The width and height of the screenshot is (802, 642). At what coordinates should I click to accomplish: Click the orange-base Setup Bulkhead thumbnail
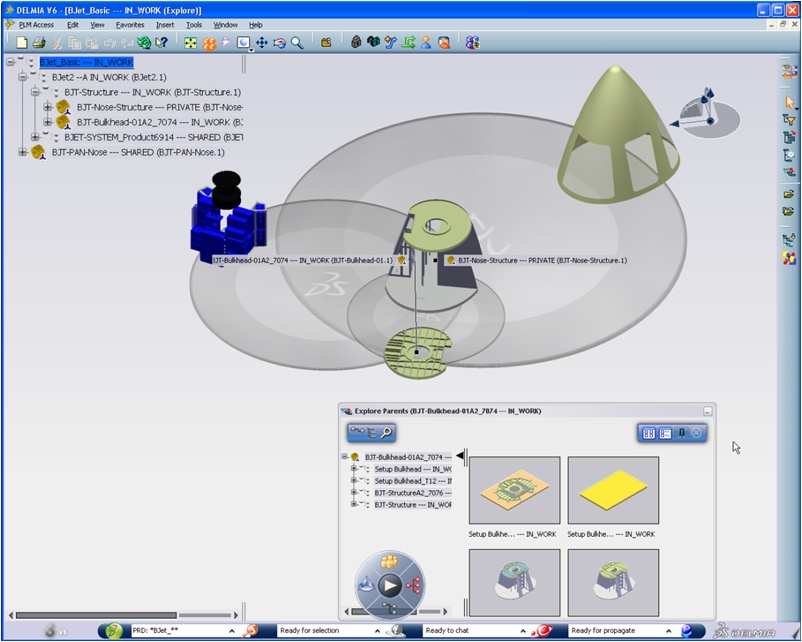tap(515, 490)
